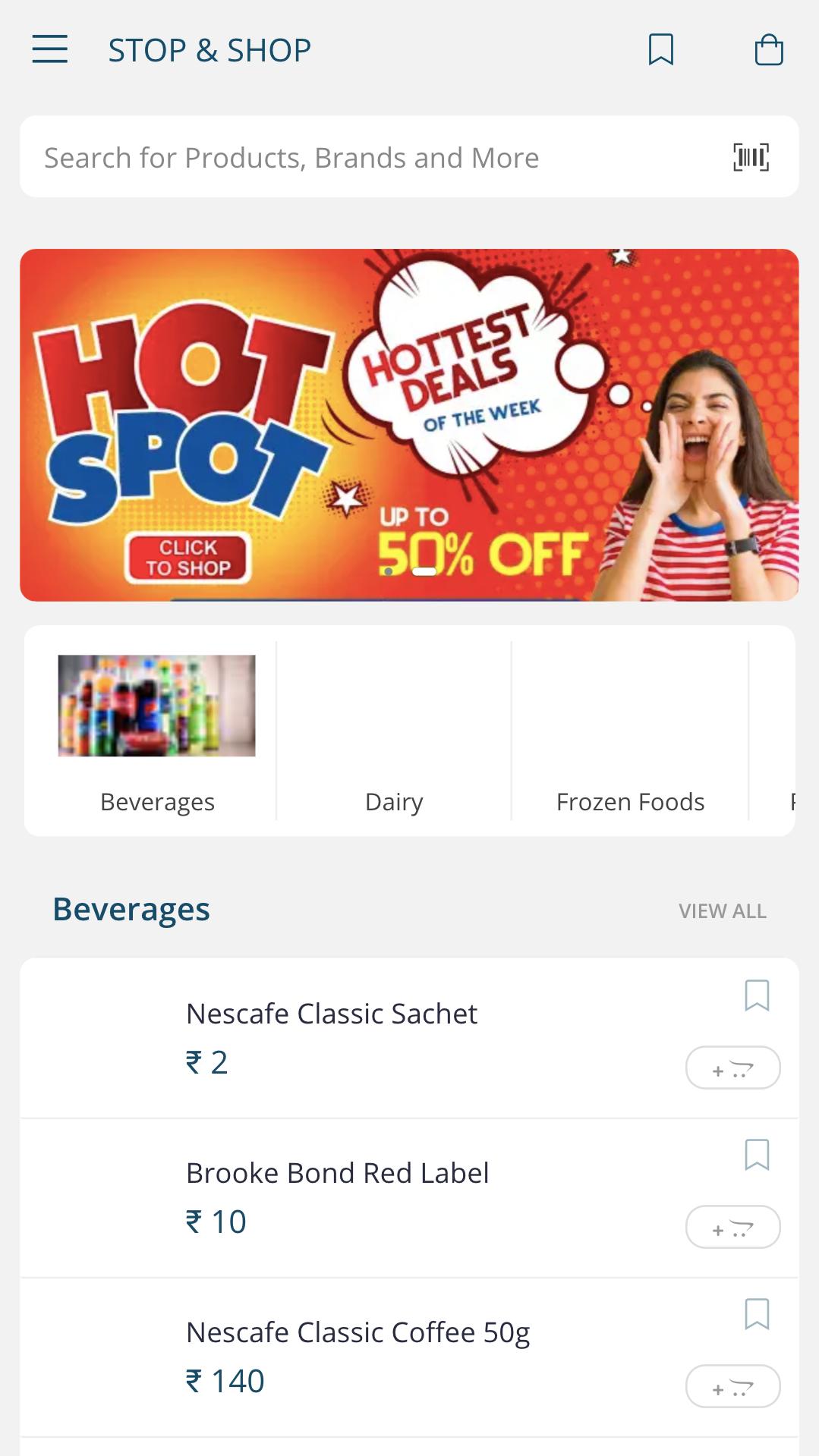Viewport: 819px width, 1456px height.
Task: Tap the barcode scanner icon
Action: coord(751,157)
